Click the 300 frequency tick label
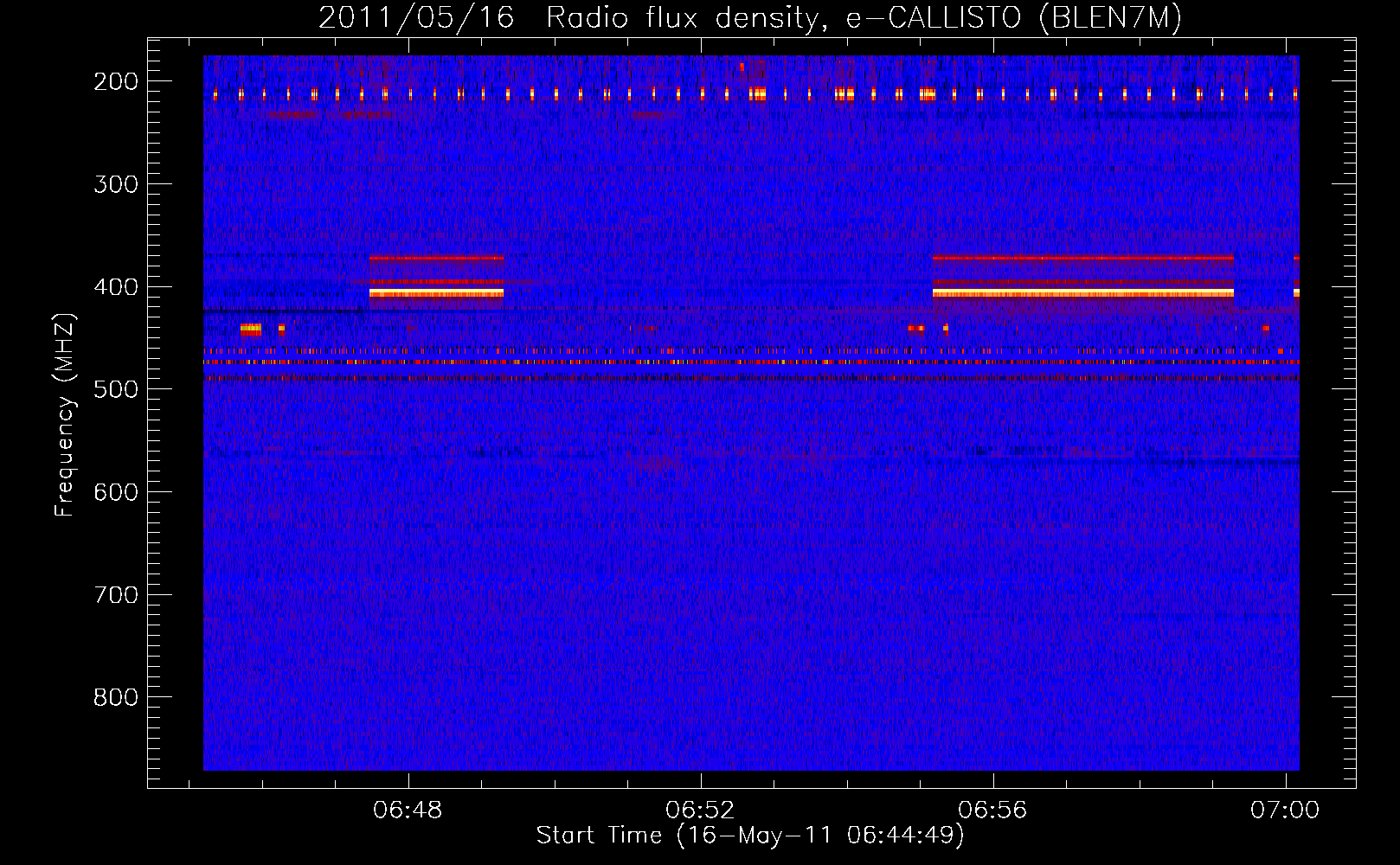The height and width of the screenshot is (865, 1400). (x=116, y=184)
